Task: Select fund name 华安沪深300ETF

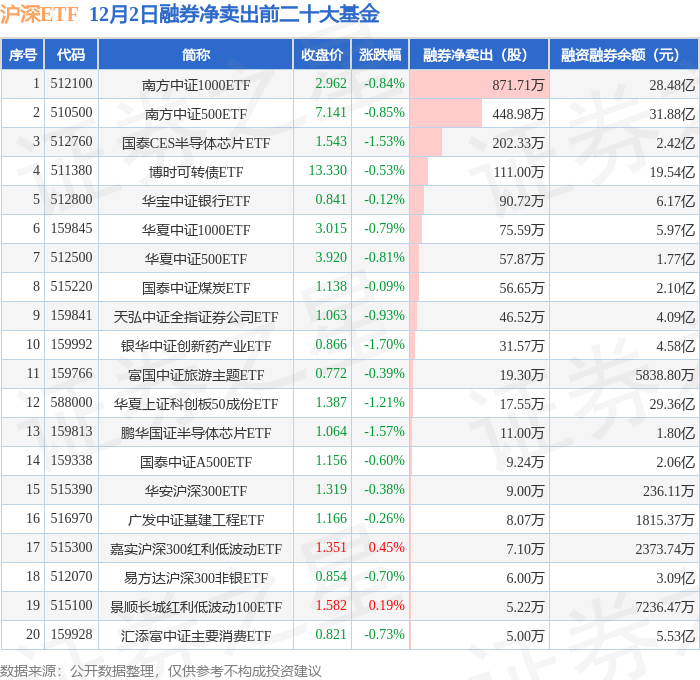Action: (196, 491)
